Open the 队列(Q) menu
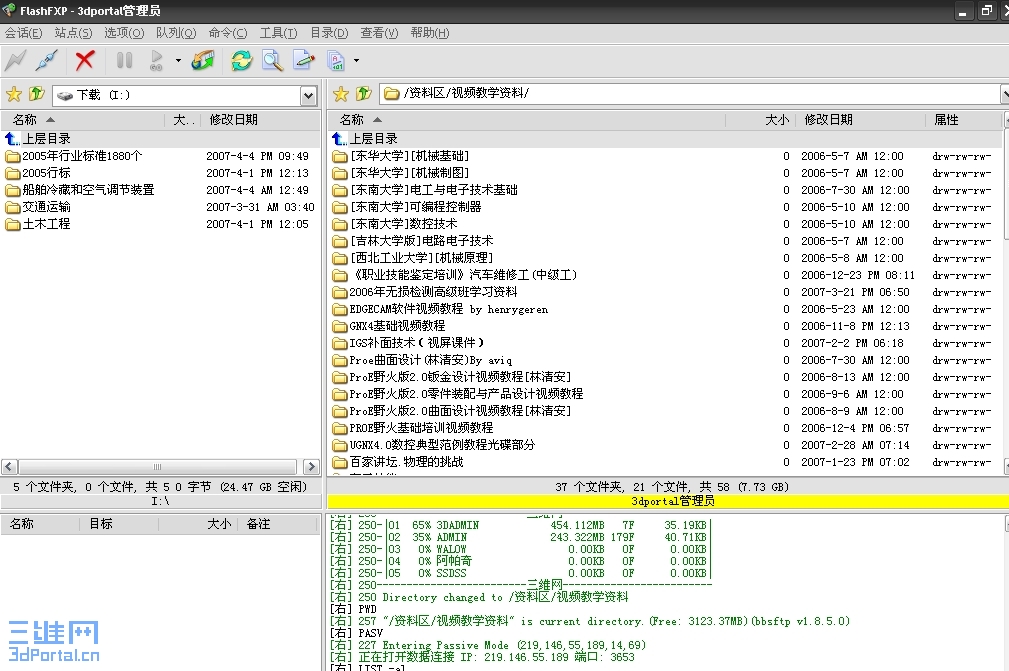Image resolution: width=1009 pixels, height=671 pixels. [176, 33]
